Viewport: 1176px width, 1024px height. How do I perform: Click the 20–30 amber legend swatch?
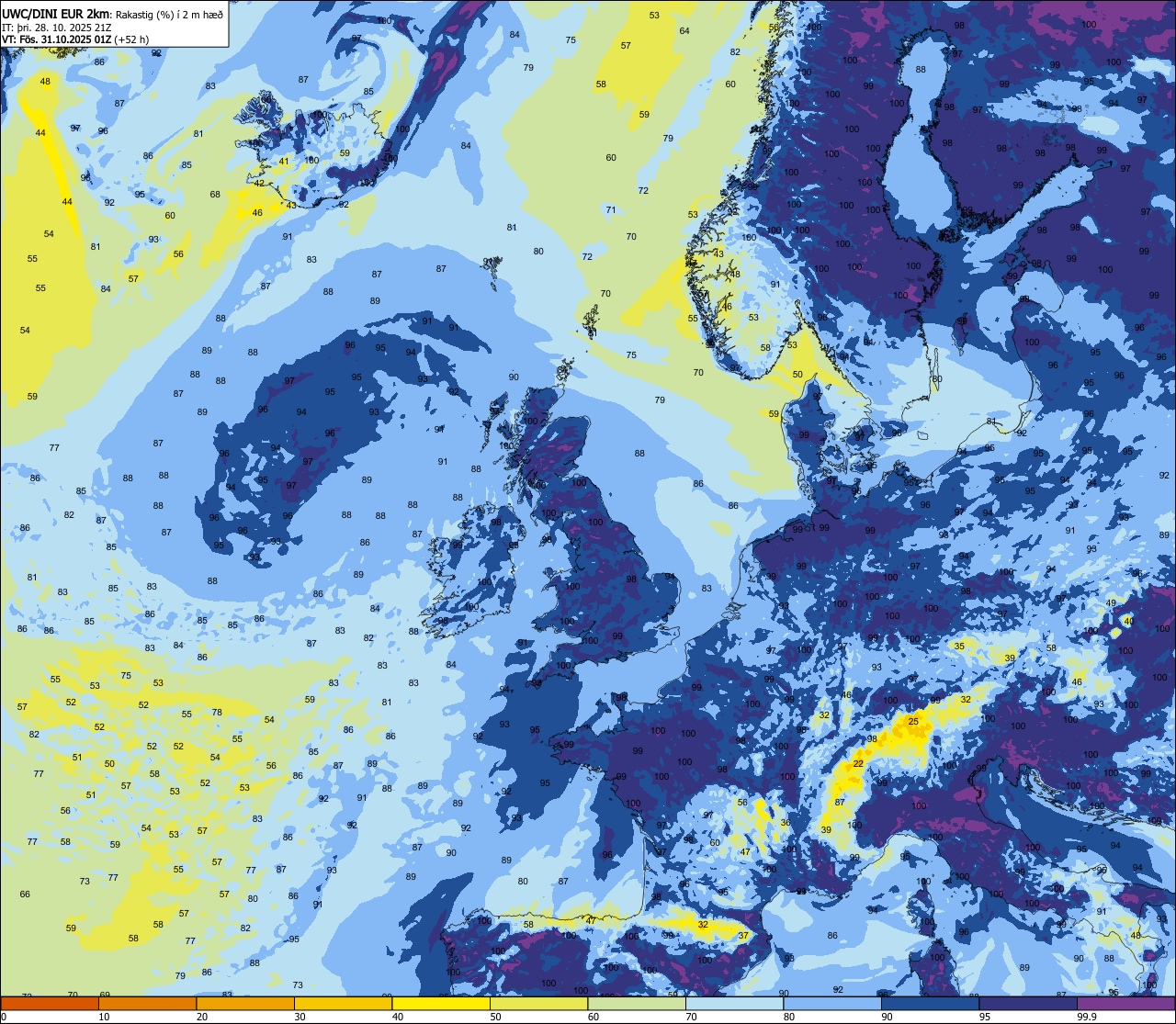pyautogui.click(x=244, y=1003)
